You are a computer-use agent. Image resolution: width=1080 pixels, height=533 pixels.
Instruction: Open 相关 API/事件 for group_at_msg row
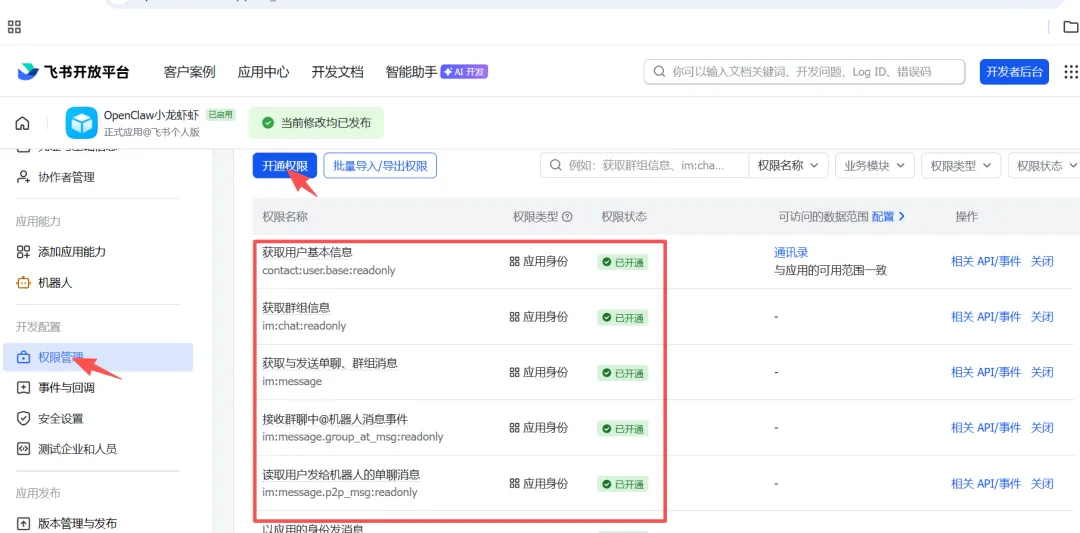[986, 428]
